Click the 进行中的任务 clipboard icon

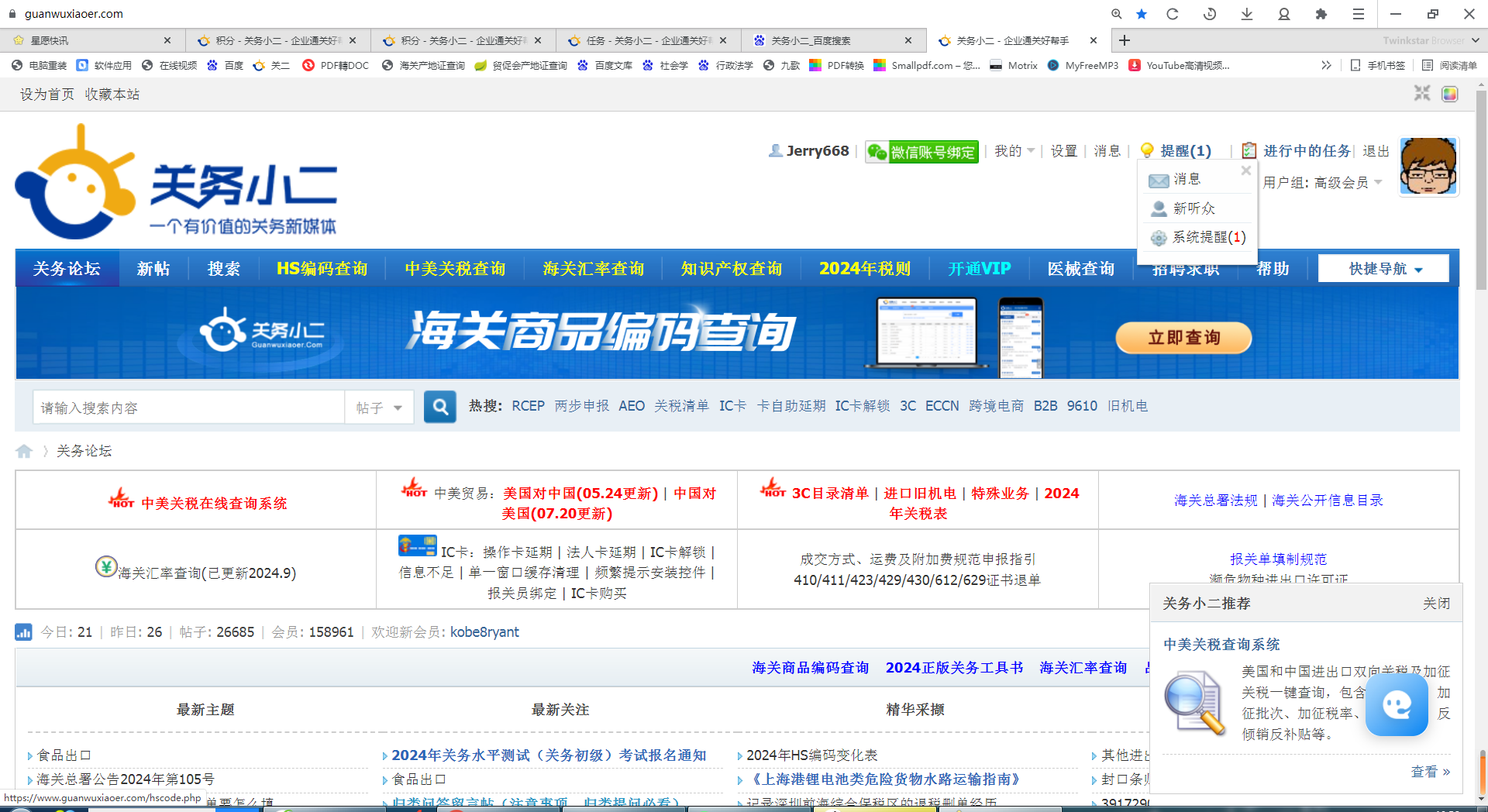(1249, 150)
